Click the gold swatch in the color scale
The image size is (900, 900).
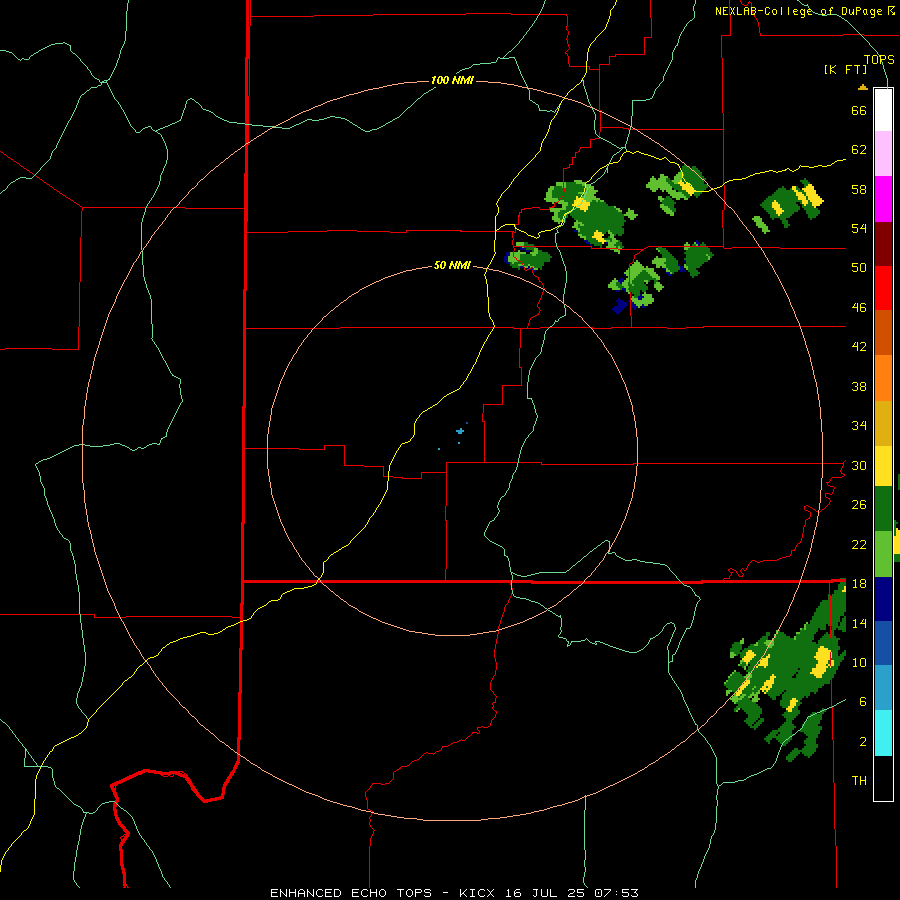pyautogui.click(x=883, y=423)
